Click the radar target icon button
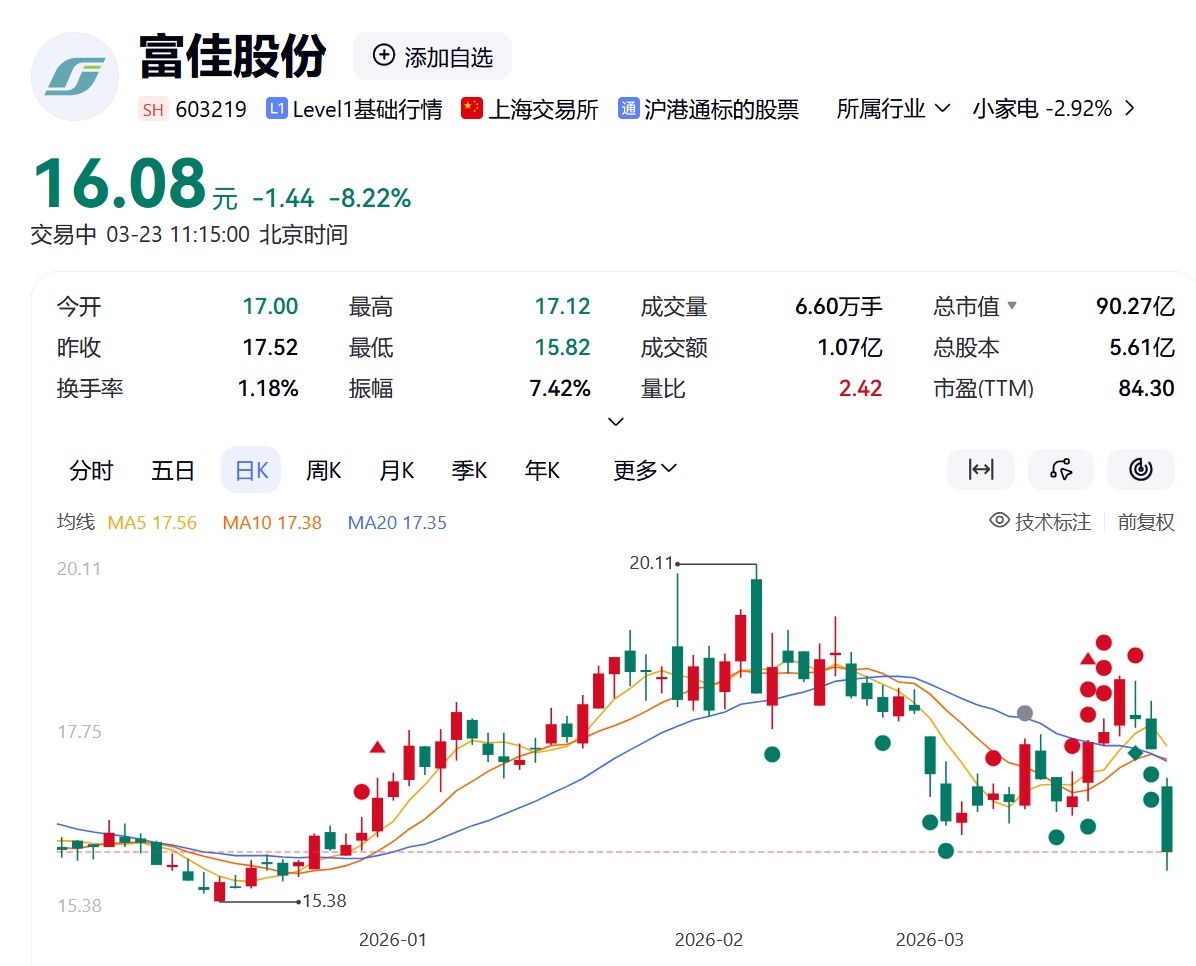The width and height of the screenshot is (1196, 966). click(1141, 470)
